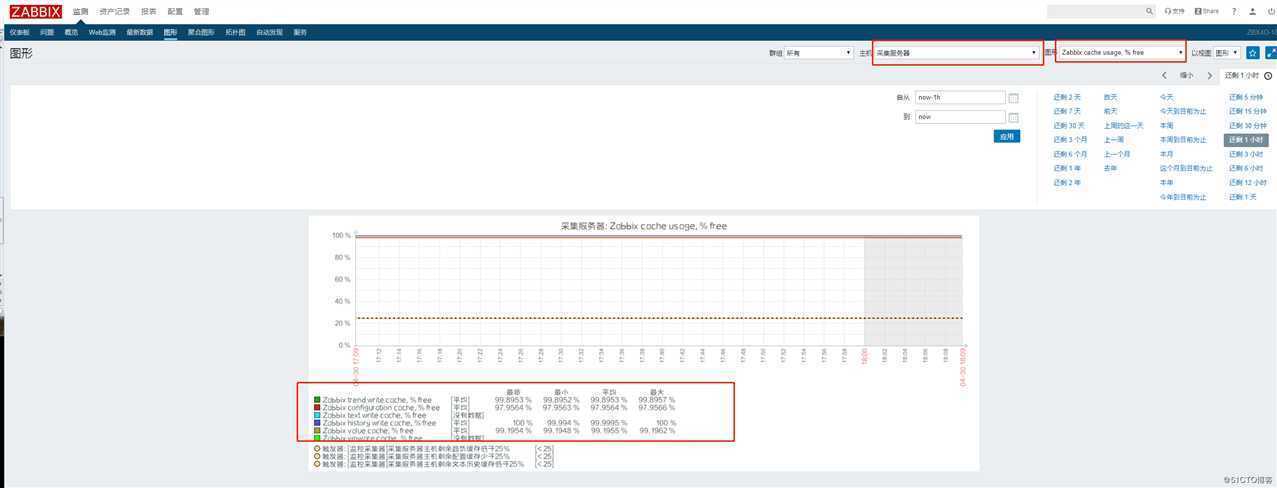The width and height of the screenshot is (1277, 488).
Task: Open the 群组 group dropdown
Action: click(818, 52)
